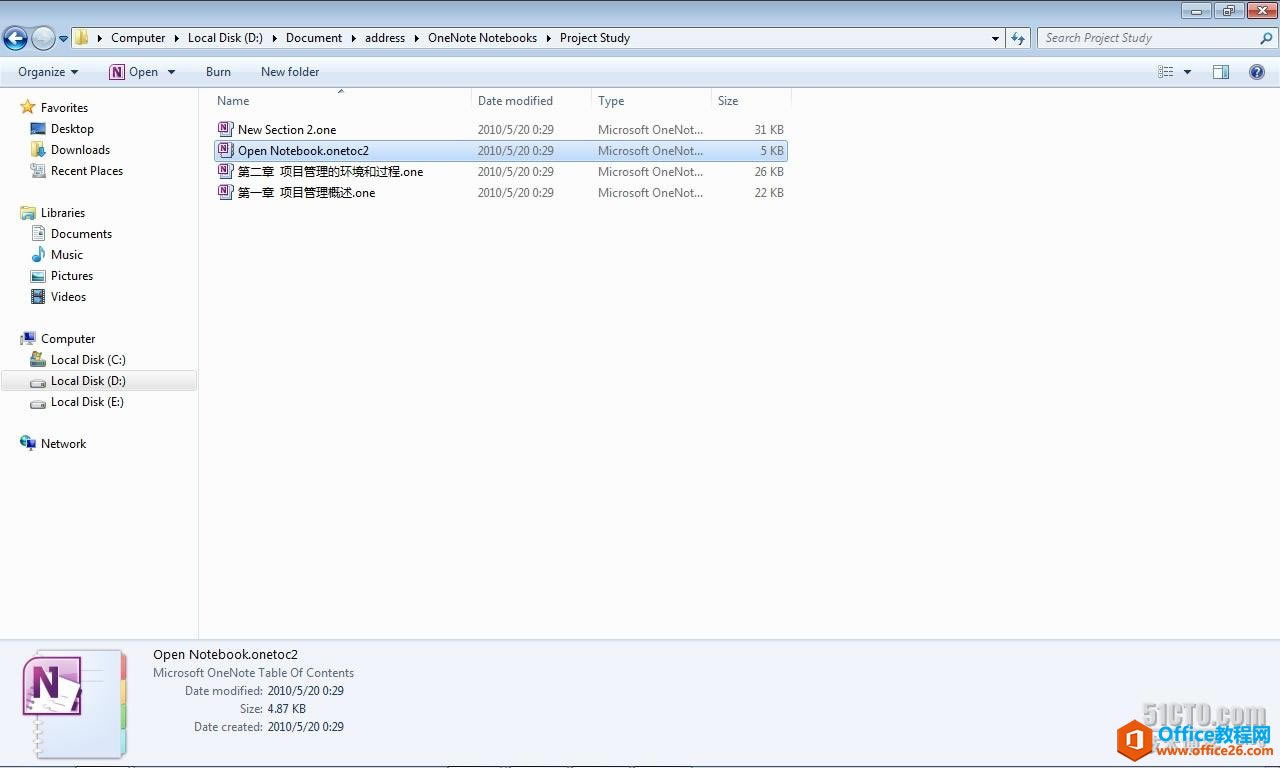Click the back navigation arrow
Image resolution: width=1280 pixels, height=768 pixels.
pos(15,37)
